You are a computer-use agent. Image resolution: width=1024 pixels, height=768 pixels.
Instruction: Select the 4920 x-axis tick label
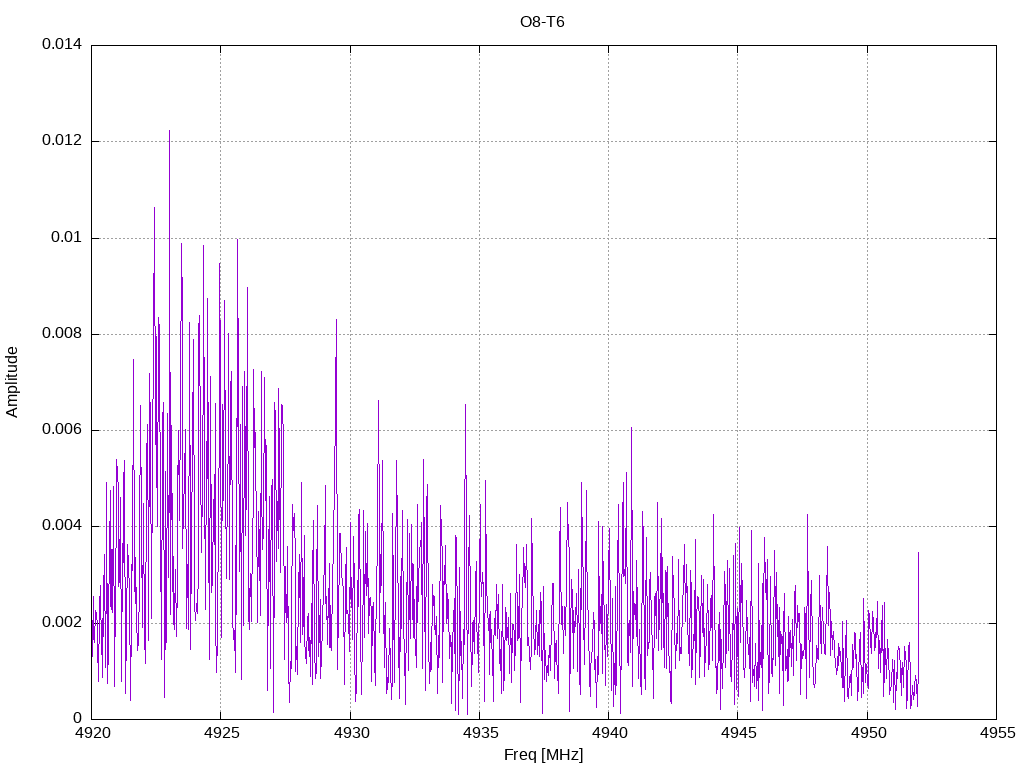point(91,734)
